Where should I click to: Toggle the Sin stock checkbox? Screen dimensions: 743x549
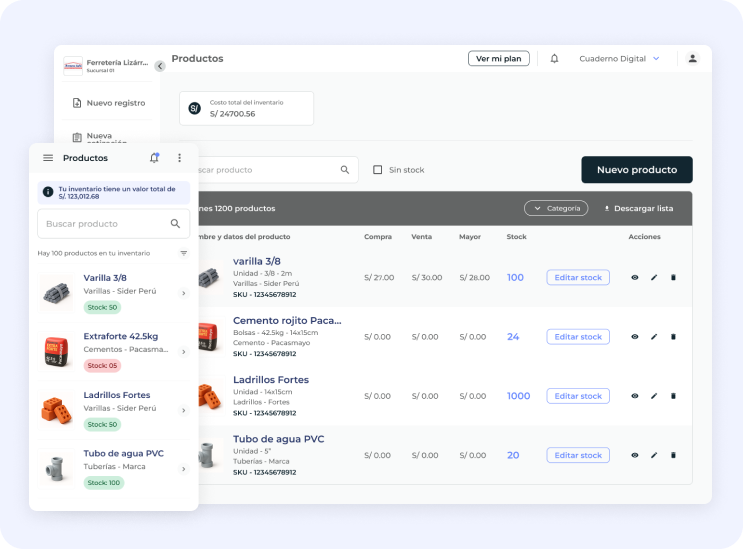pos(378,170)
